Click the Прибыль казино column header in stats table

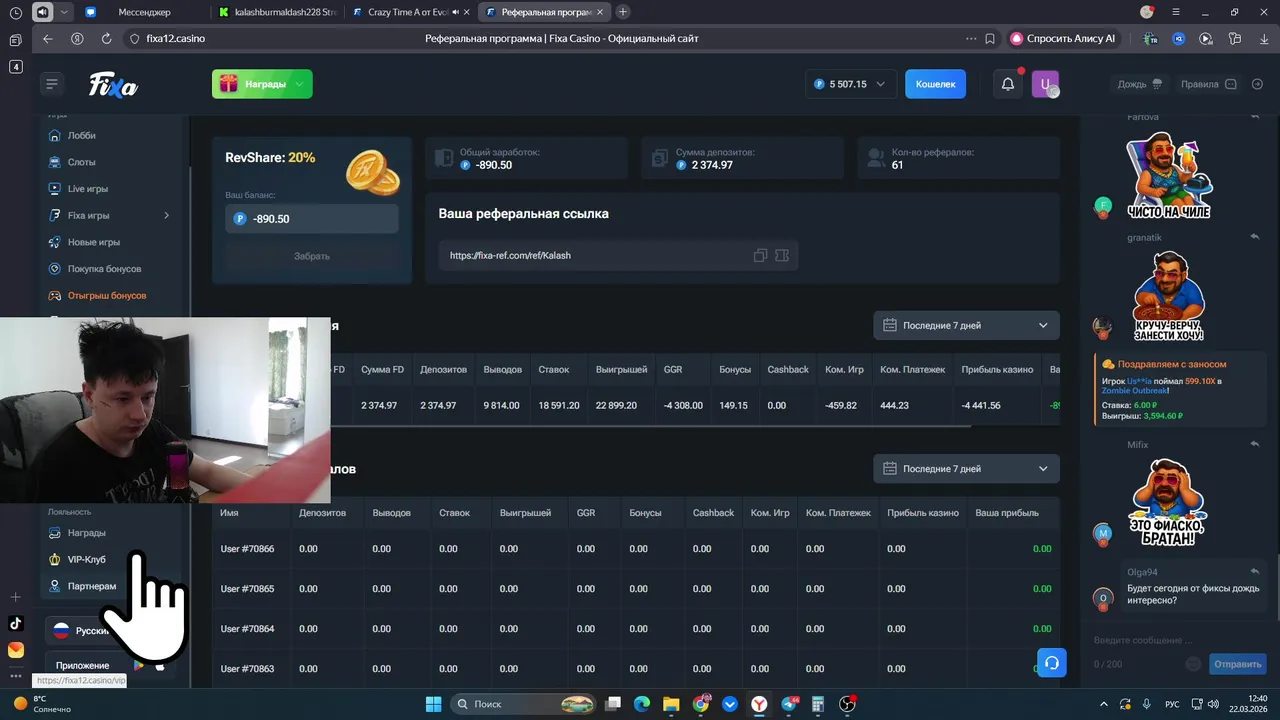coord(997,369)
